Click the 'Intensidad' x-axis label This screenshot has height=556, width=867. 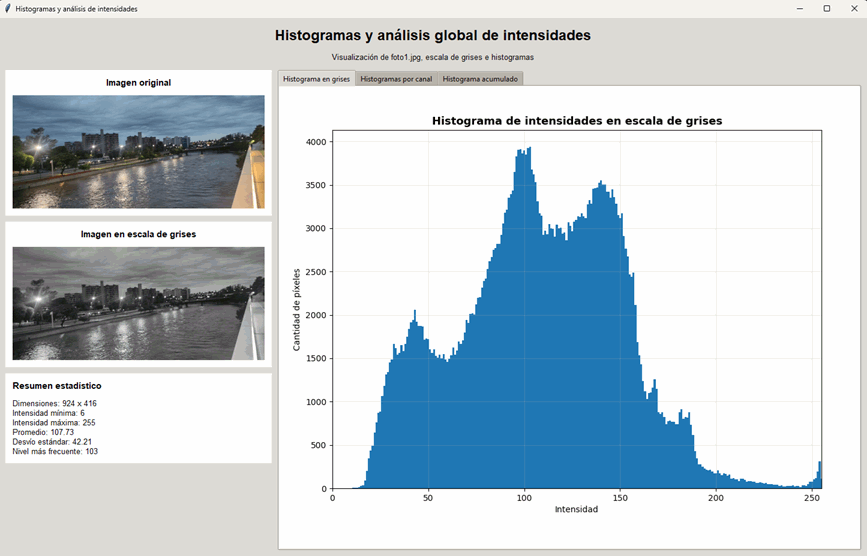tap(576, 509)
